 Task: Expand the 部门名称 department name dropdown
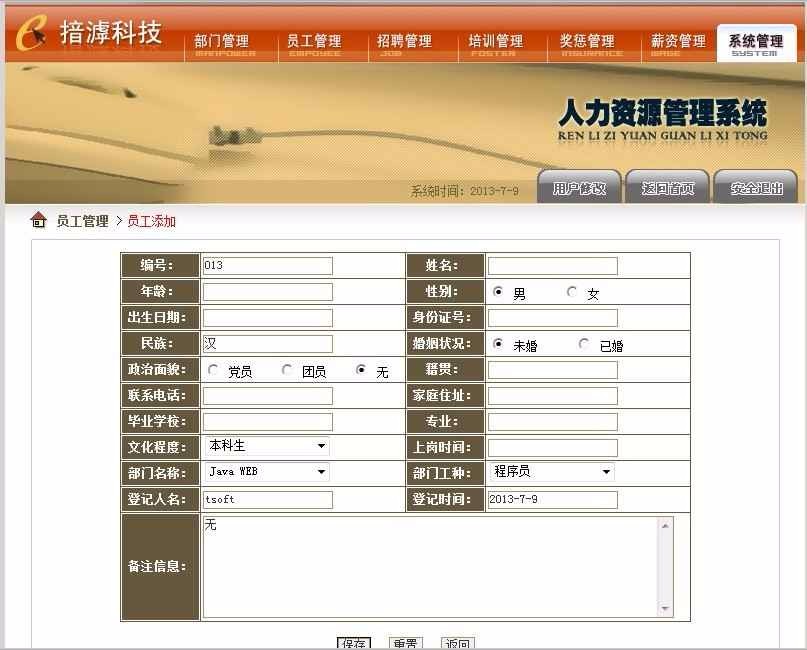point(321,472)
